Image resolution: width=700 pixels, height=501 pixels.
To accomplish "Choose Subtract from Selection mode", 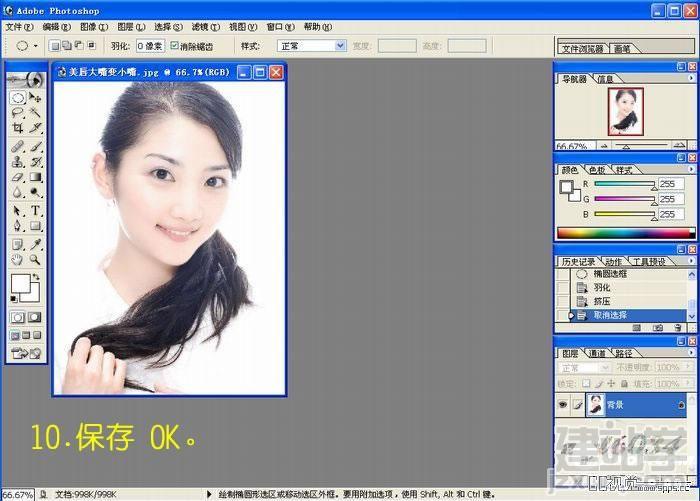I will pos(79,46).
